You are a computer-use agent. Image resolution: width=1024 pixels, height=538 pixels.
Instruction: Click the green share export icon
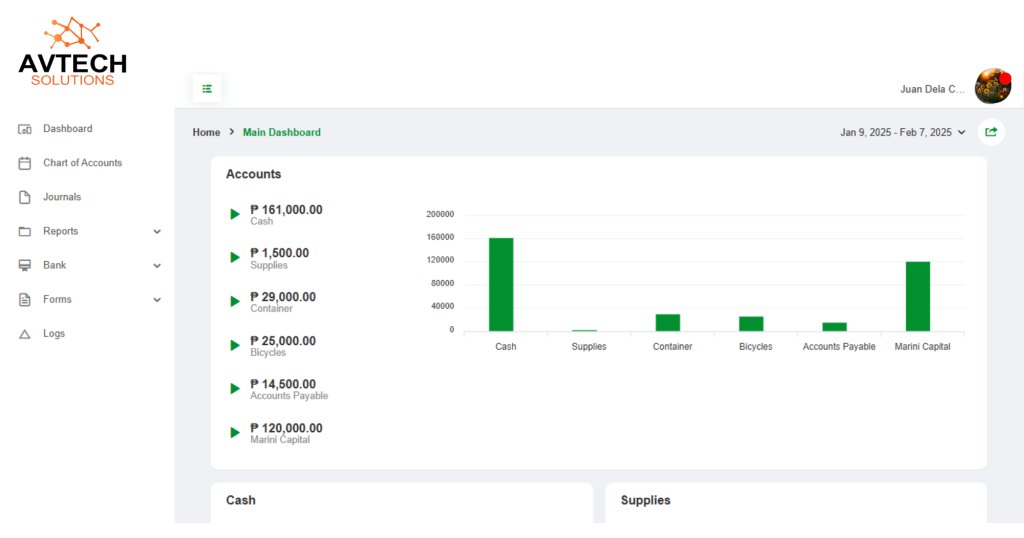coord(991,132)
